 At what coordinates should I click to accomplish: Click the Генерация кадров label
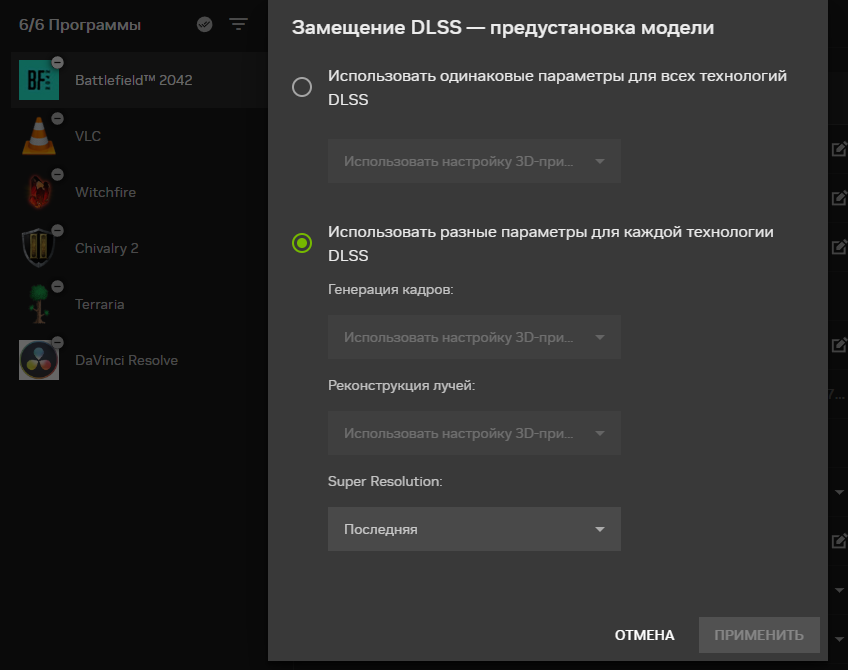click(390, 290)
